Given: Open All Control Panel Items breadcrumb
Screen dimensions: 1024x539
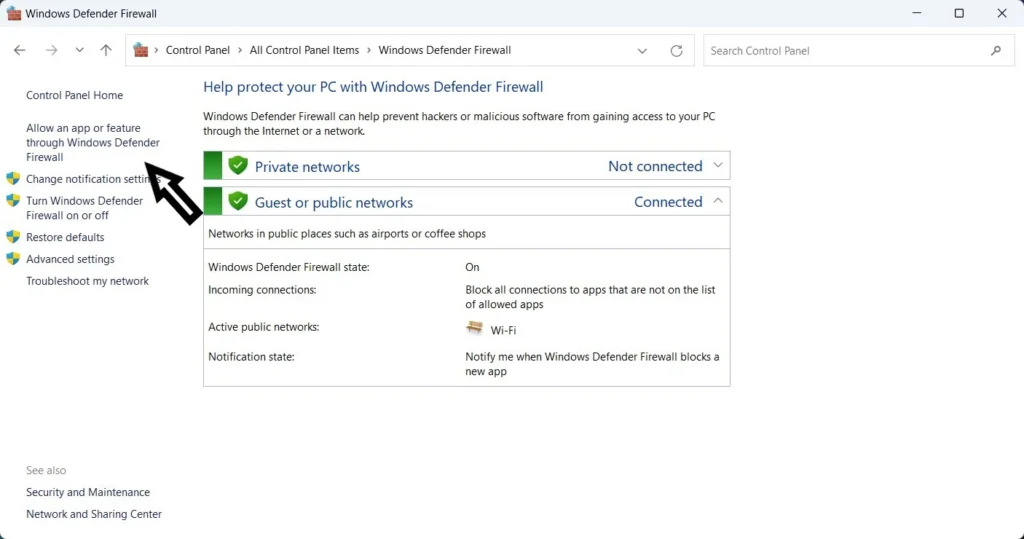Looking at the screenshot, I should [304, 50].
